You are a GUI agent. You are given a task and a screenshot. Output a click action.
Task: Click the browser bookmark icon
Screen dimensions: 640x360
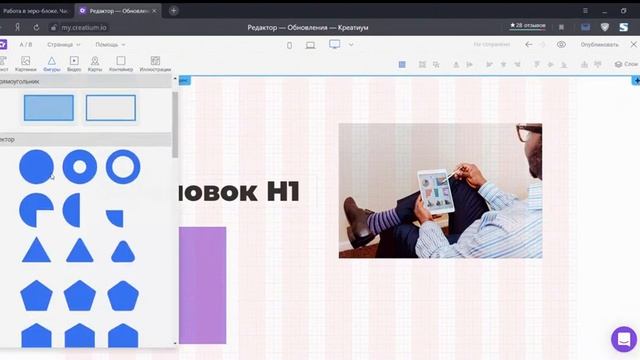561,27
